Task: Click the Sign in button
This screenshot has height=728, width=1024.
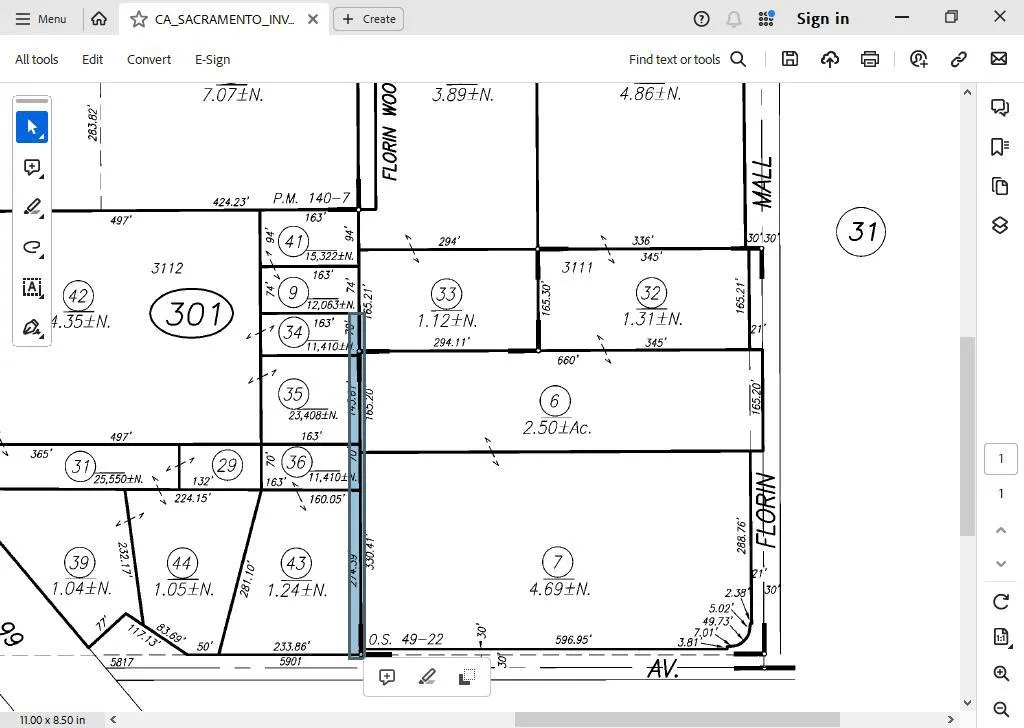Action: click(822, 19)
